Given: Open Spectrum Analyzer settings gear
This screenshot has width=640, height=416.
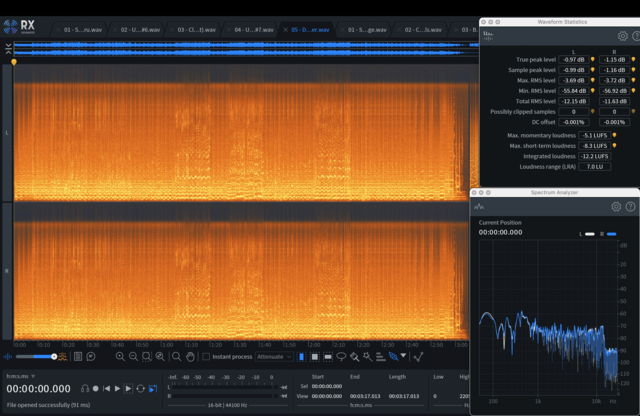Looking at the screenshot, I should pyautogui.click(x=616, y=207).
